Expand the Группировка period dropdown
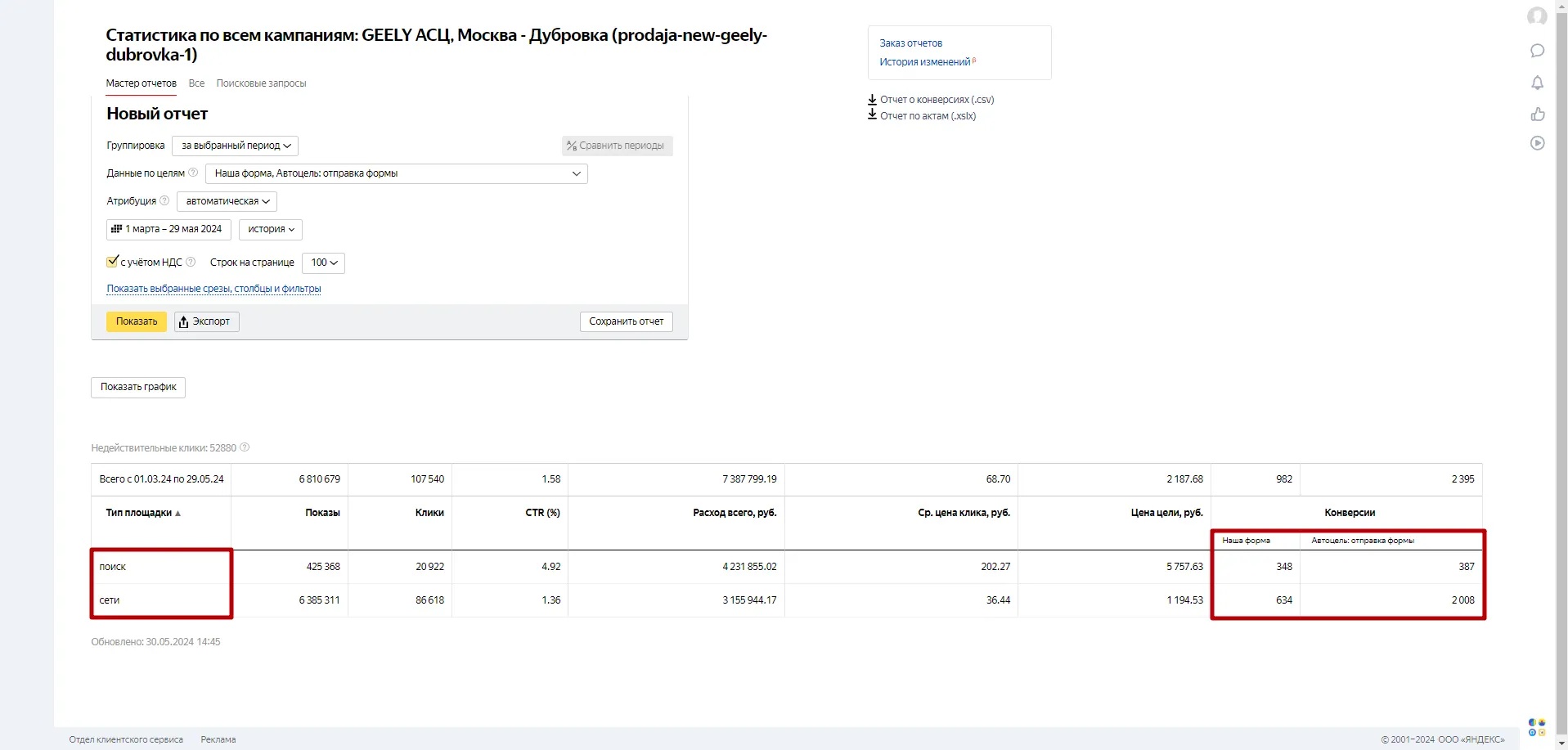 (x=235, y=146)
